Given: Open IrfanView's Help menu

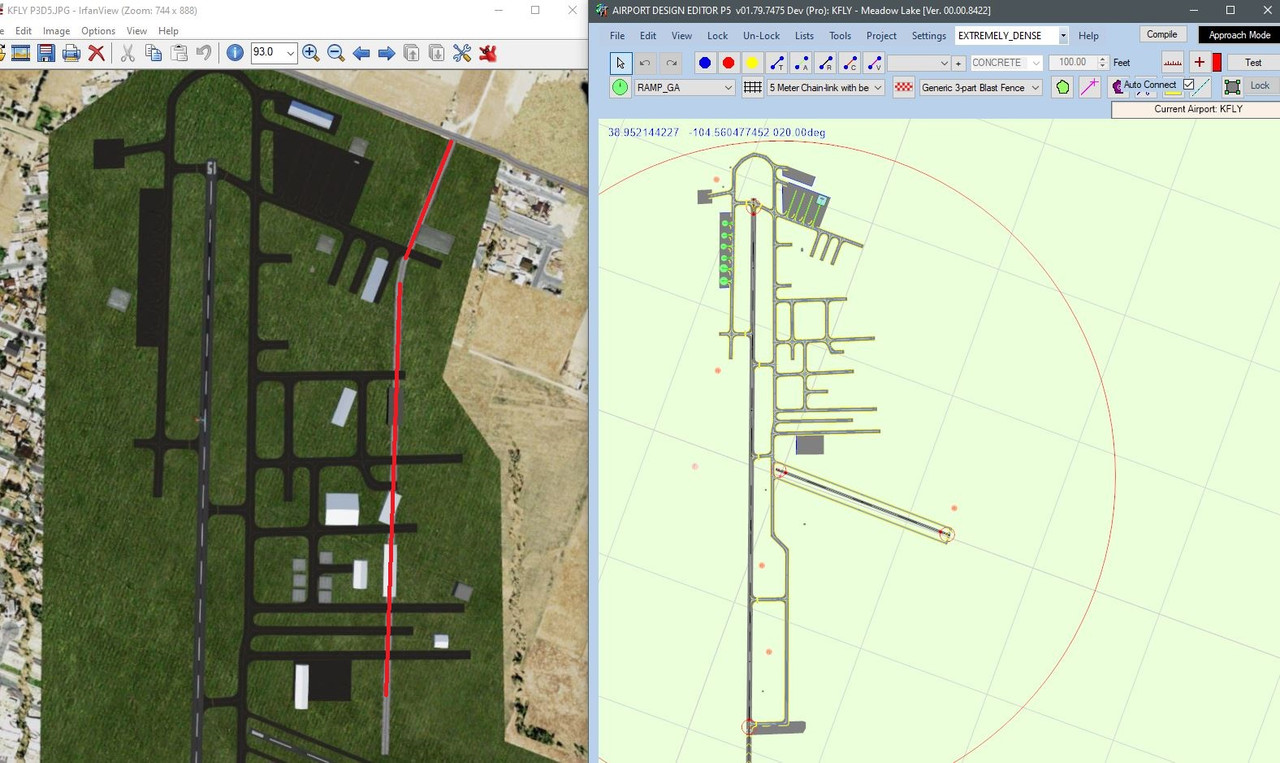Looking at the screenshot, I should [168, 31].
